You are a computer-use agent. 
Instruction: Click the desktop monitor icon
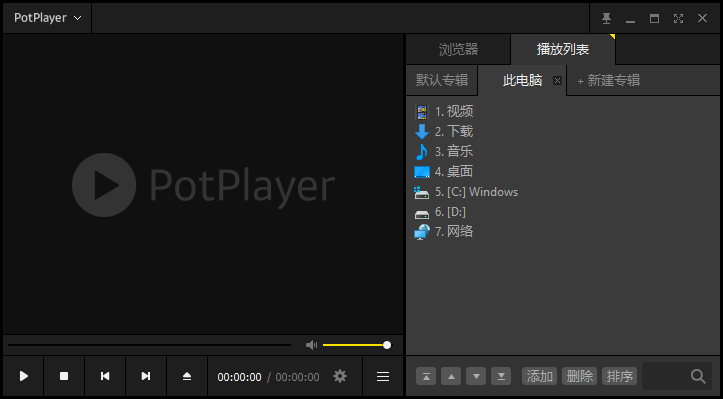421,172
